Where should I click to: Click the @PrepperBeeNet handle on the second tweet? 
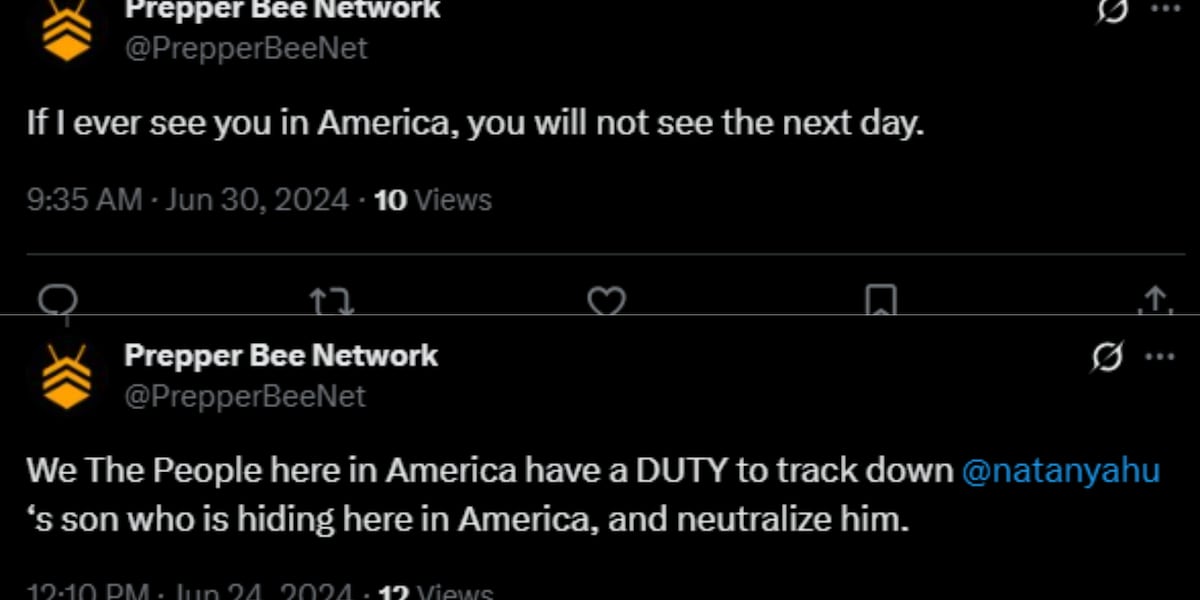click(x=245, y=396)
